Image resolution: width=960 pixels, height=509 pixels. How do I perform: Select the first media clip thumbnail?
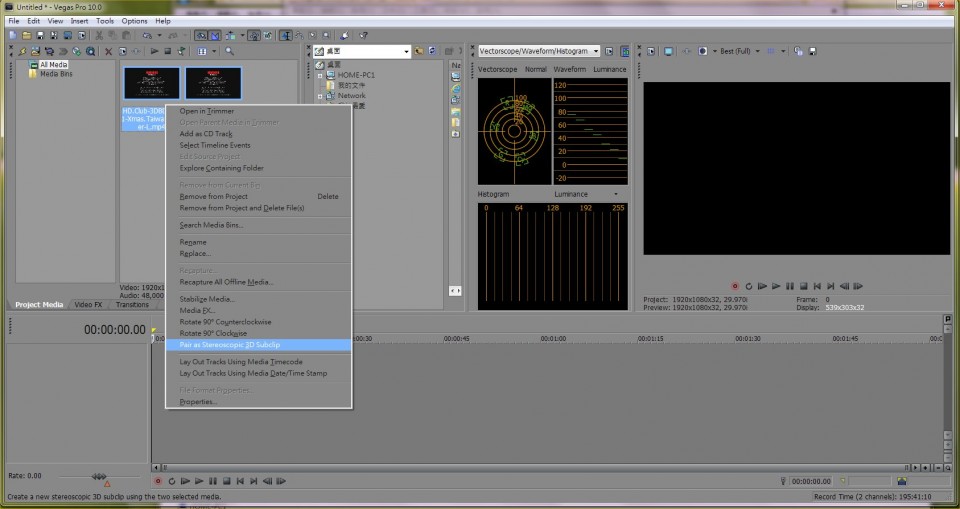point(151,83)
